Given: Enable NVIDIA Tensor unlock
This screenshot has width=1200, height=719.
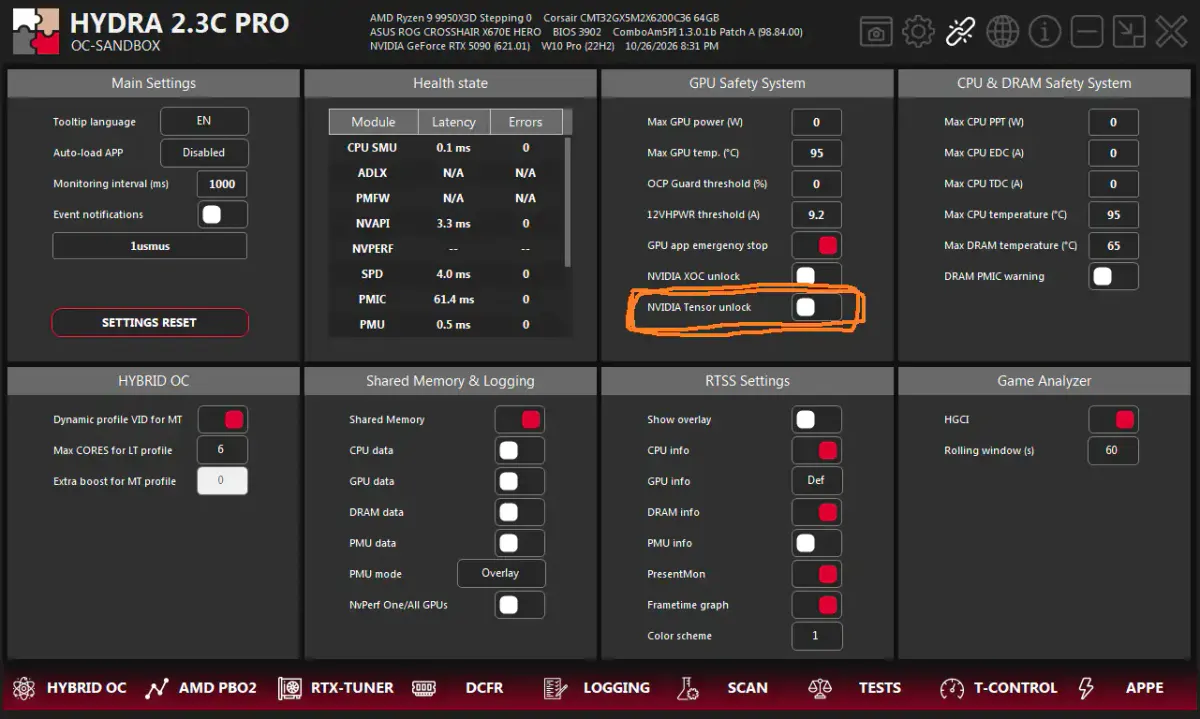Looking at the screenshot, I should (816, 307).
